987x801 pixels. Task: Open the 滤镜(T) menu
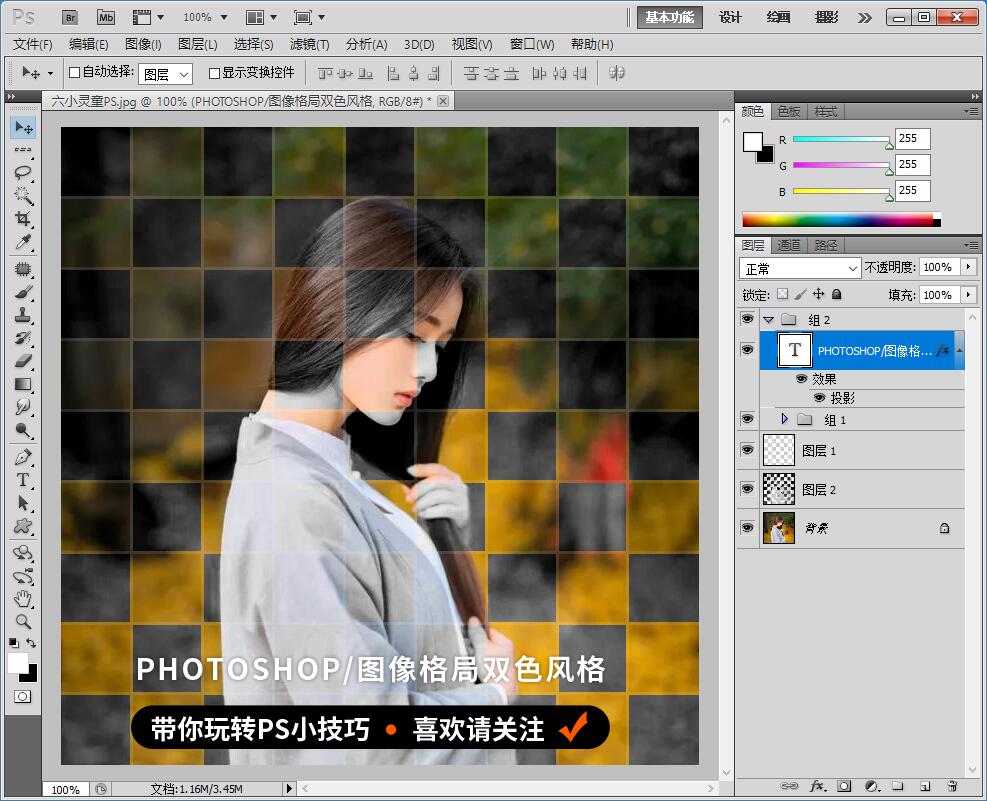[x=310, y=45]
